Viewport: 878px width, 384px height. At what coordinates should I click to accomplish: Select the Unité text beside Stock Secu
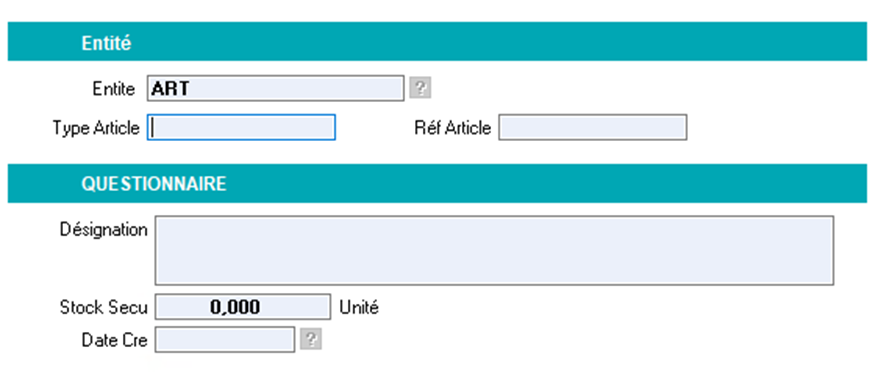(359, 307)
